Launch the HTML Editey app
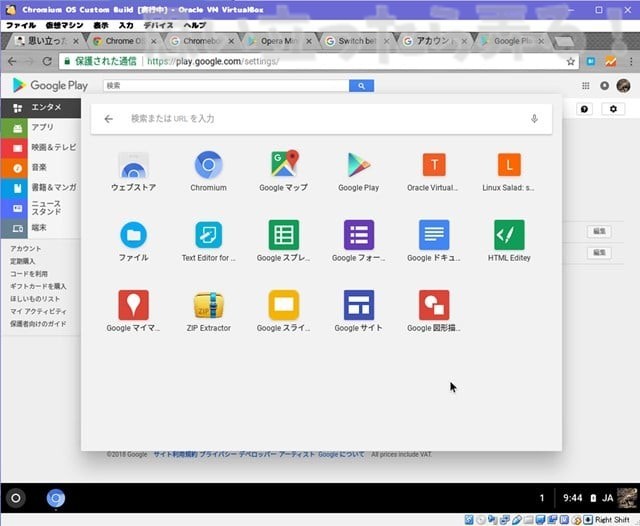 [x=509, y=242]
